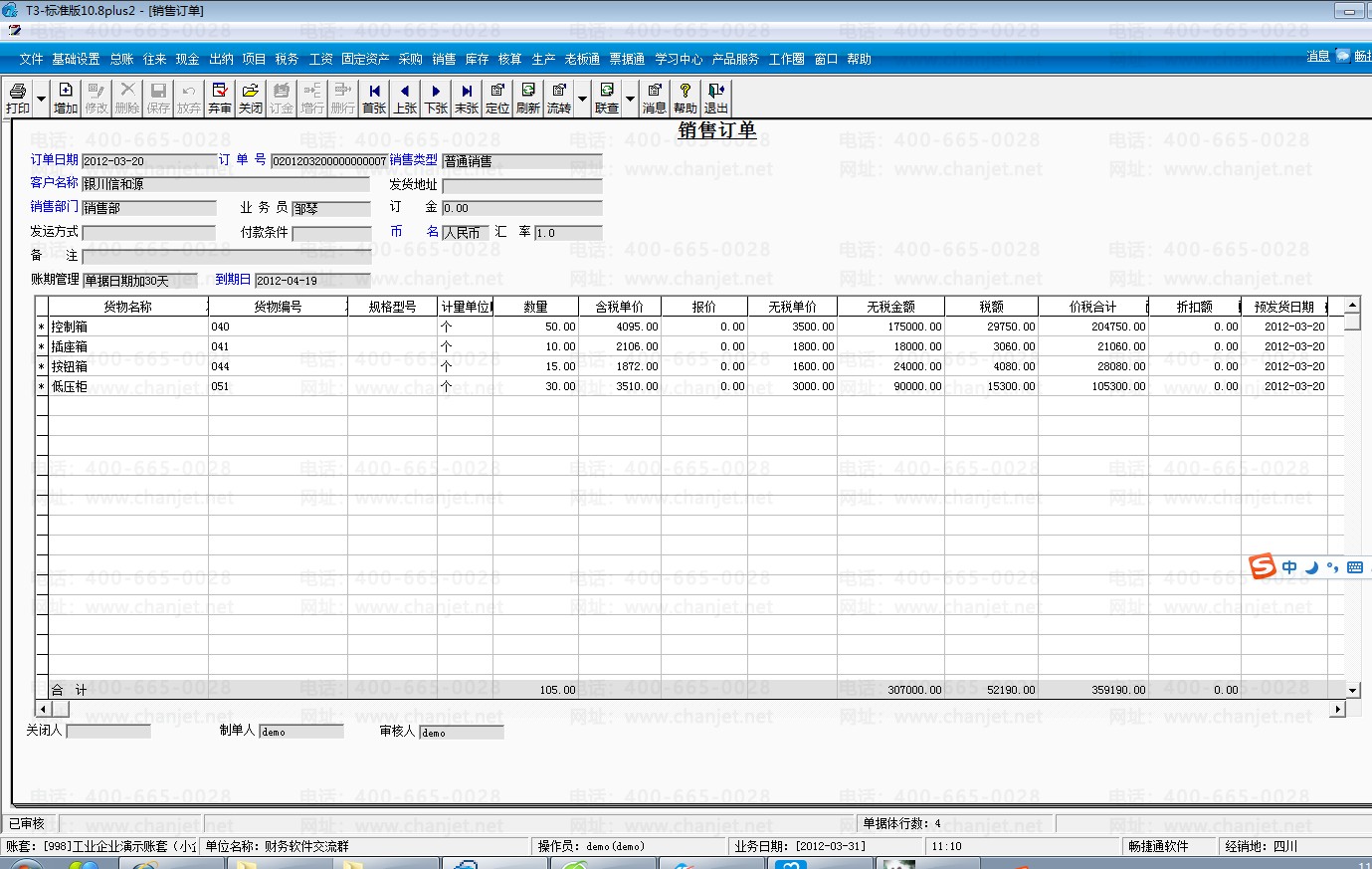Click the 刷新 refresh toolbar icon
The height and width of the screenshot is (869, 1372).
[x=528, y=98]
